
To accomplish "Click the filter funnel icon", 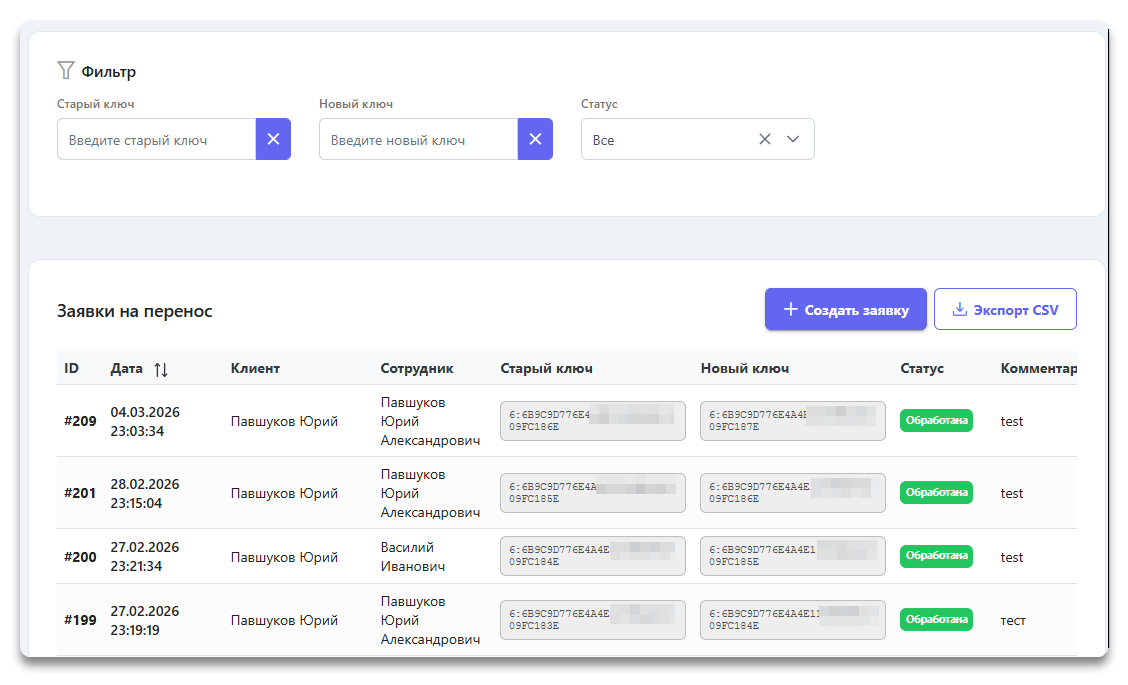I will tap(66, 71).
